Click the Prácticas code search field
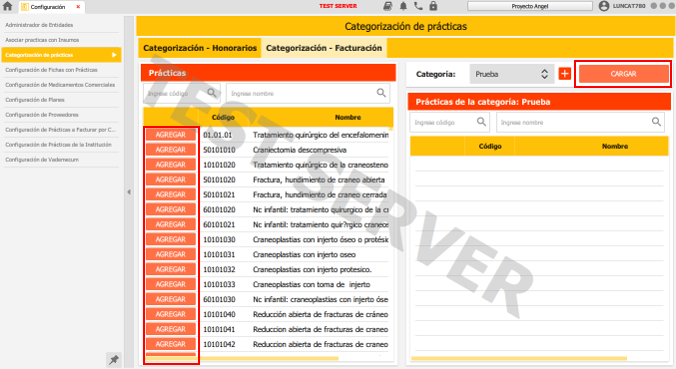The image size is (676, 369). click(x=182, y=93)
